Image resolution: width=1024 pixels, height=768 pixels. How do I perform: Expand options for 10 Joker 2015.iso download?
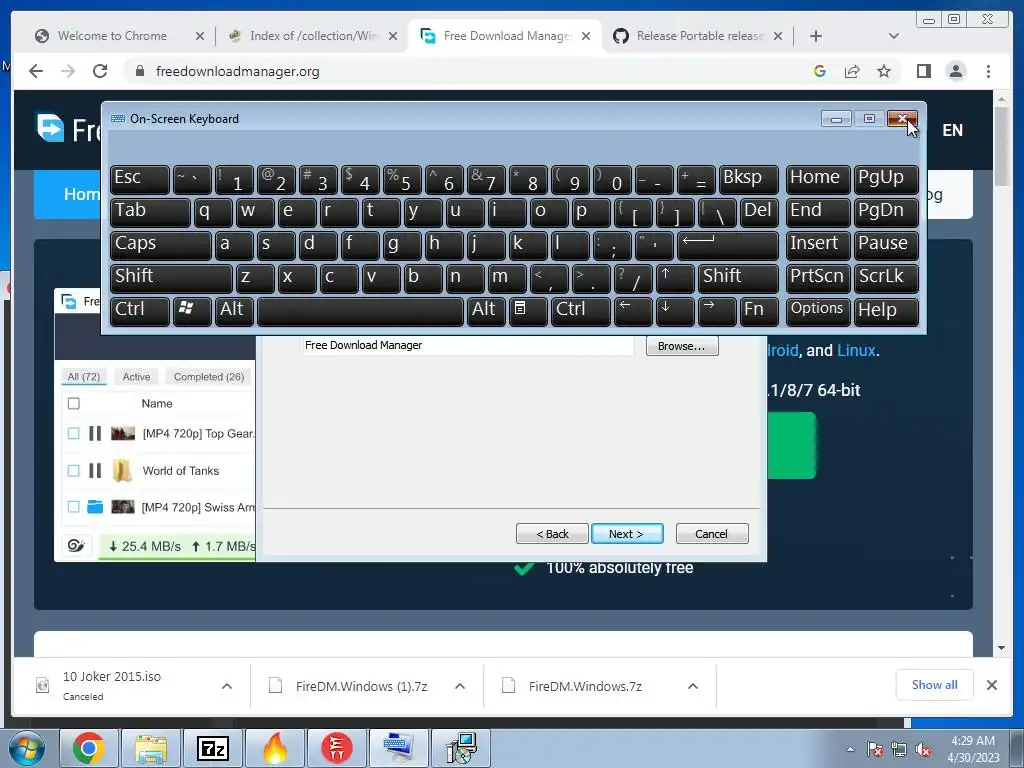227,686
